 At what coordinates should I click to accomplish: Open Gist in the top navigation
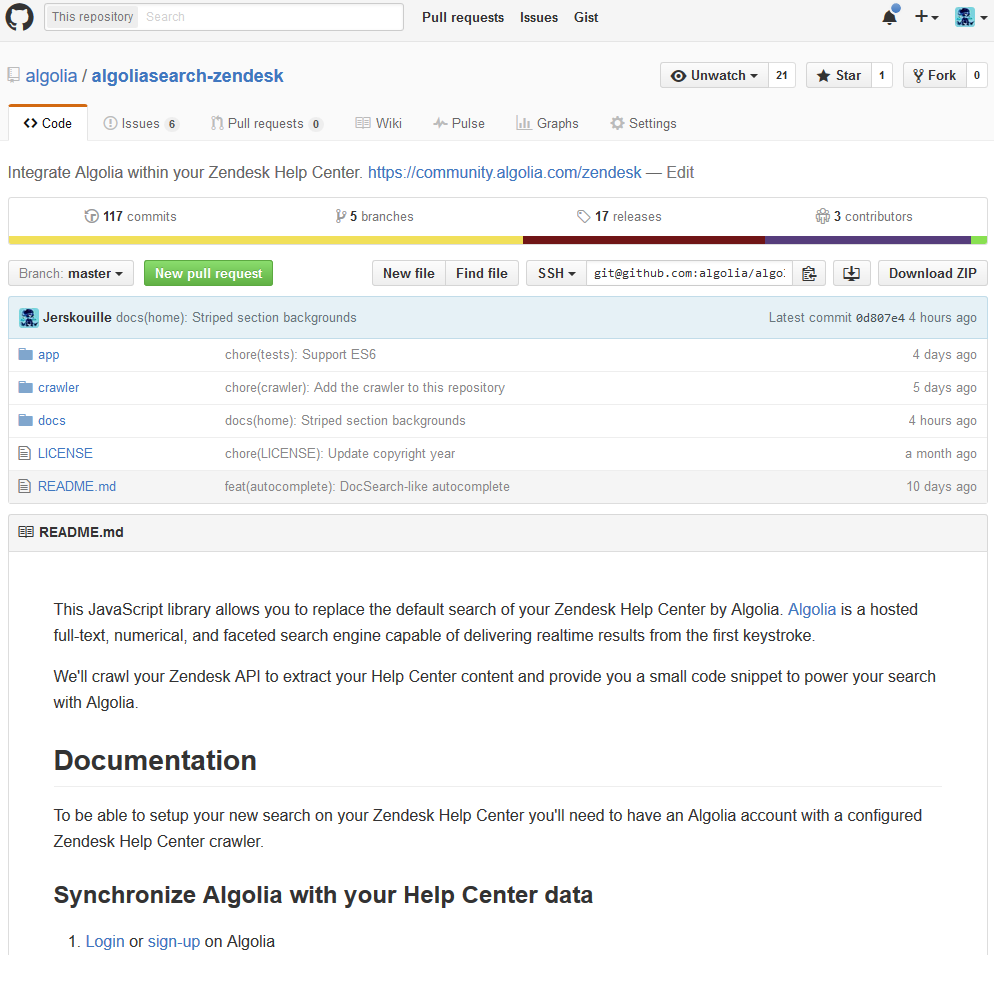[x=586, y=17]
